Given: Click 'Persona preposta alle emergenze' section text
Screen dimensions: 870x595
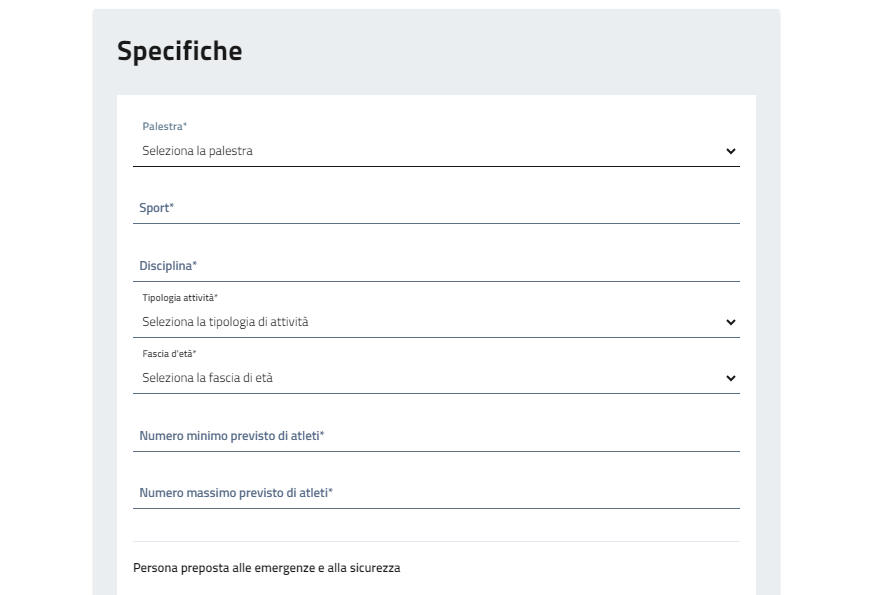Looking at the screenshot, I should point(266,568).
